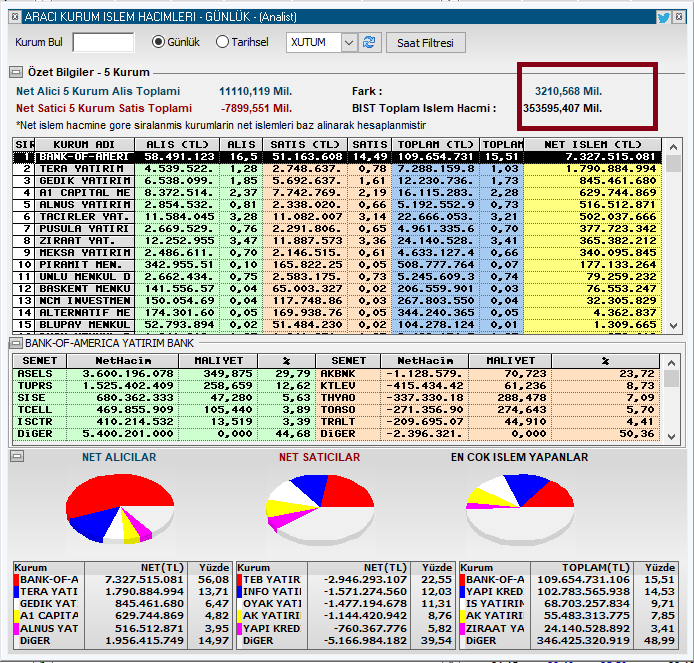The height and width of the screenshot is (663, 694).
Task: Open the XUTUM index dropdown
Action: point(349,42)
